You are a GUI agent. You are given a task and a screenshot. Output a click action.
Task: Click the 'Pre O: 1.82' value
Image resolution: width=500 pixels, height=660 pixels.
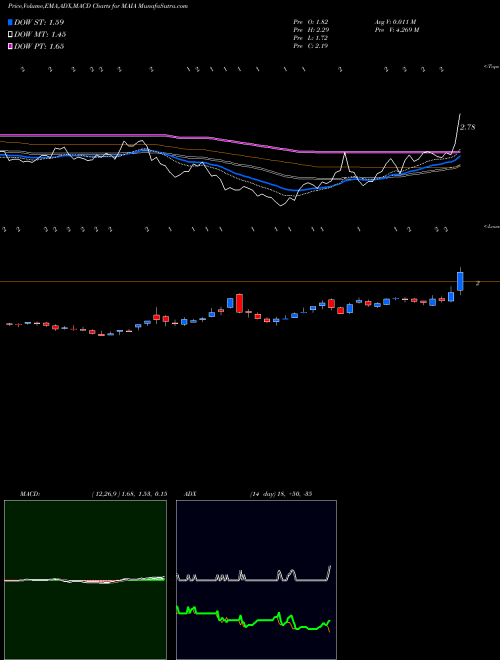pyautogui.click(x=311, y=22)
